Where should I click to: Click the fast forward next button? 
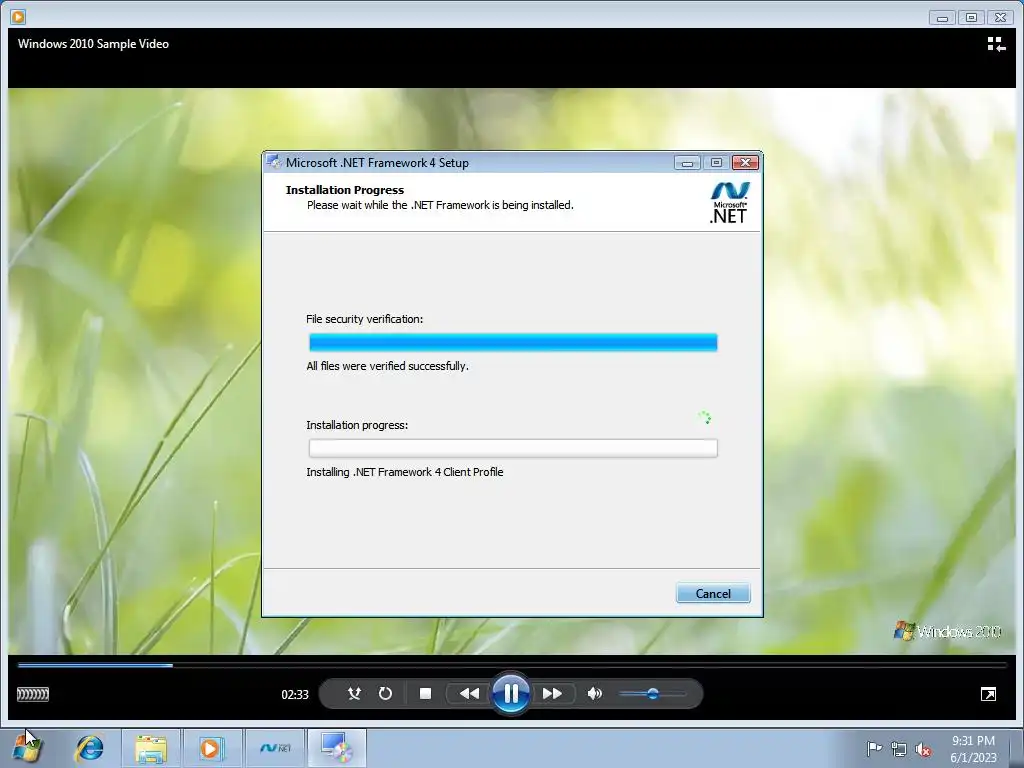click(x=552, y=694)
